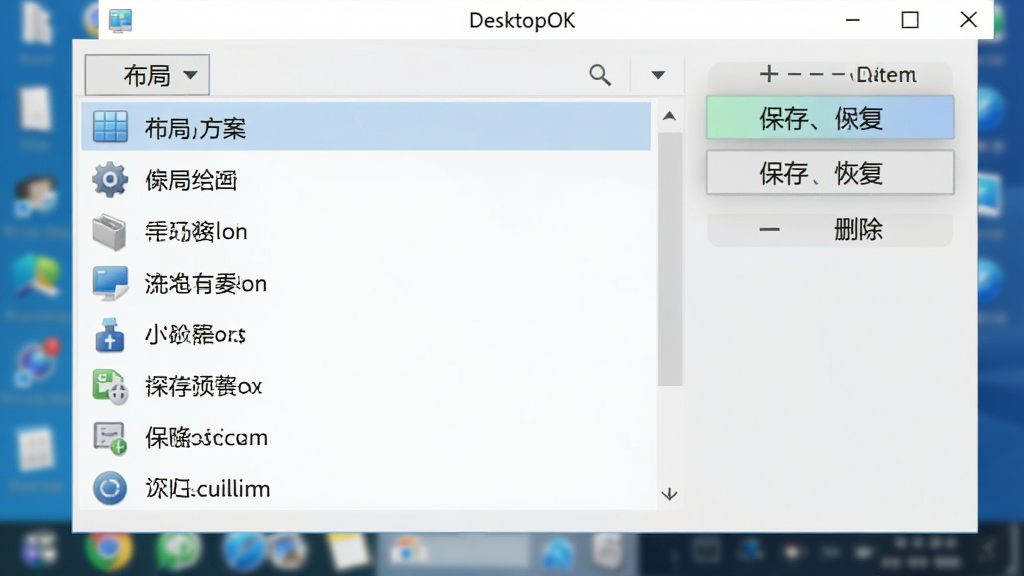Minimize the DesktopOK window
This screenshot has height=576, width=1024.
point(852,20)
